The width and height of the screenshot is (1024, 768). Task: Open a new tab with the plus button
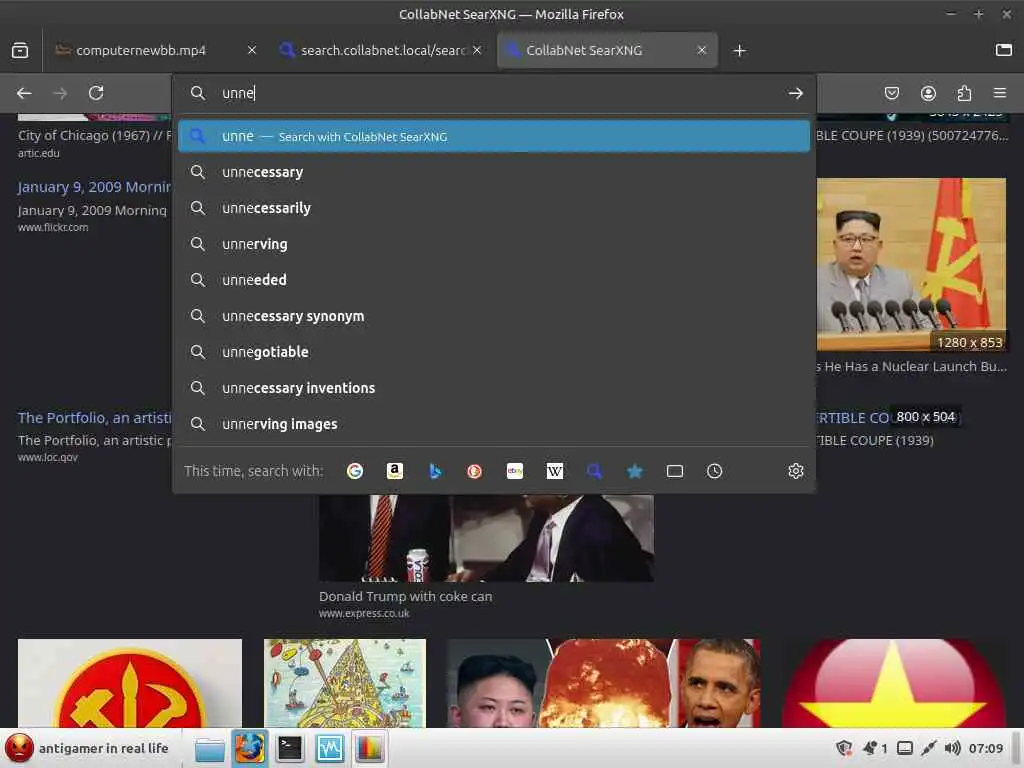(739, 50)
